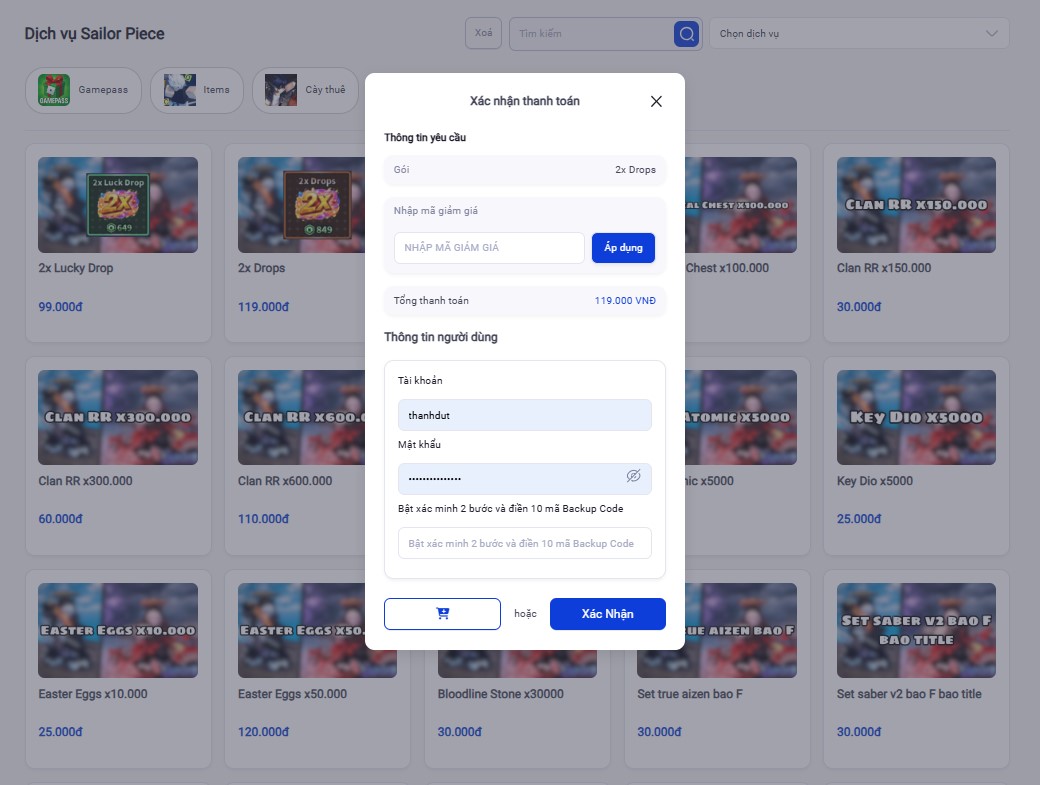
Task: Open the 2x Drops product thumbnail
Action: click(301, 205)
